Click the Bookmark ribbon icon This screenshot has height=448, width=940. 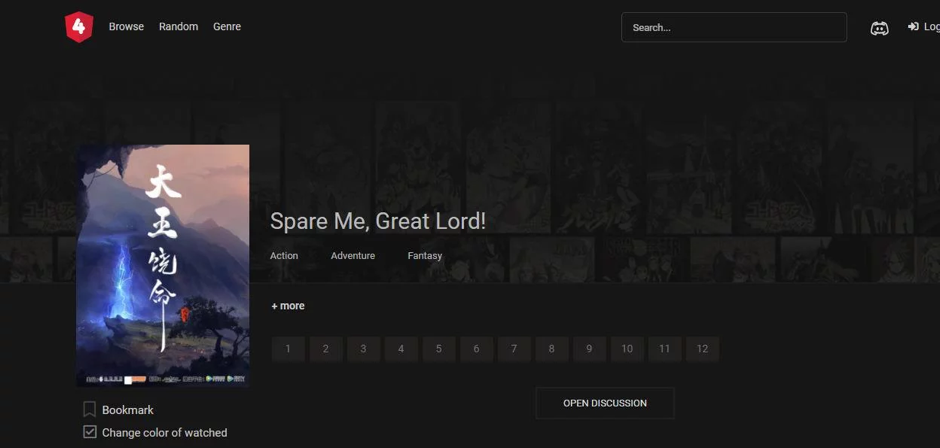[89, 410]
